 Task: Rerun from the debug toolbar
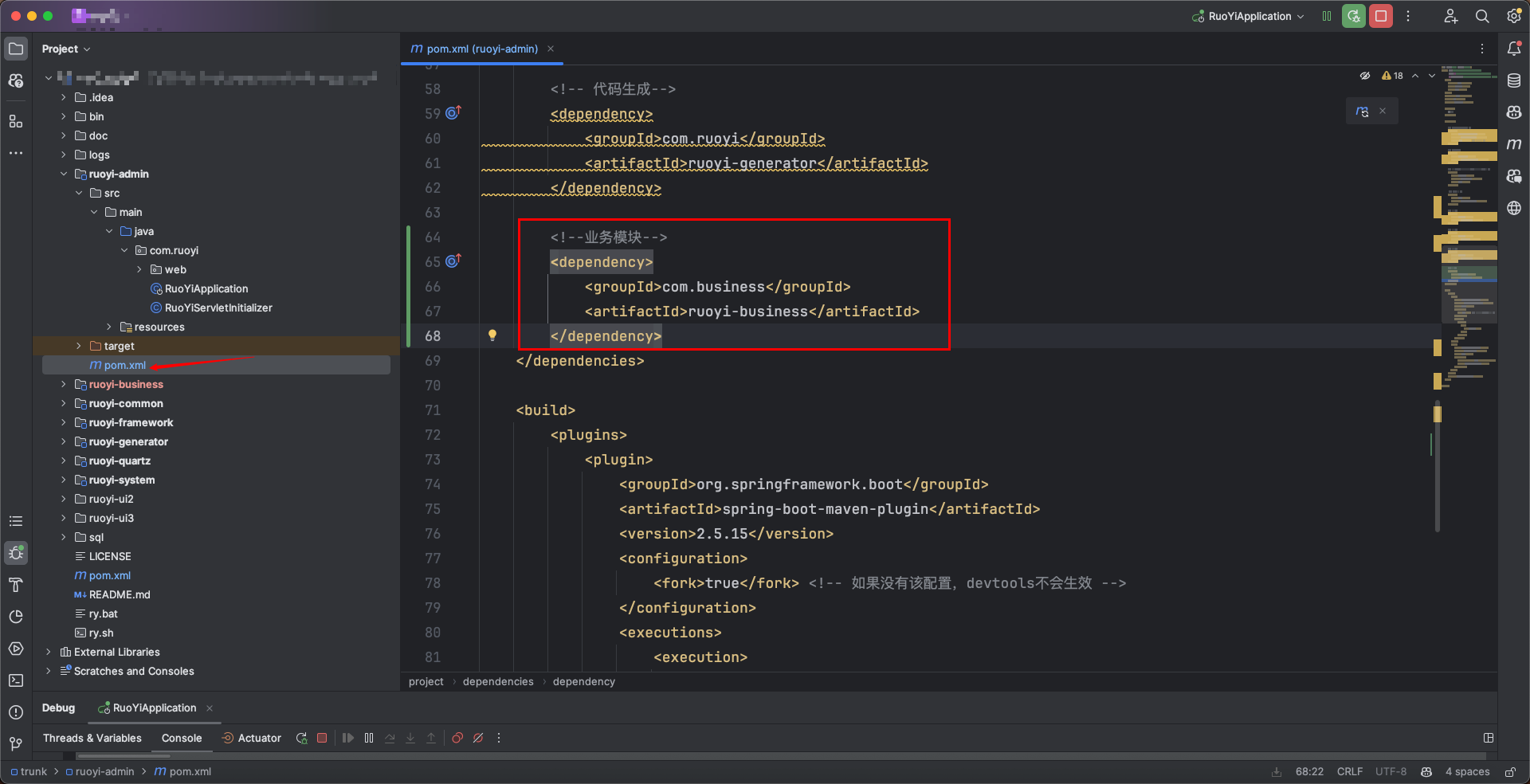[x=301, y=738]
